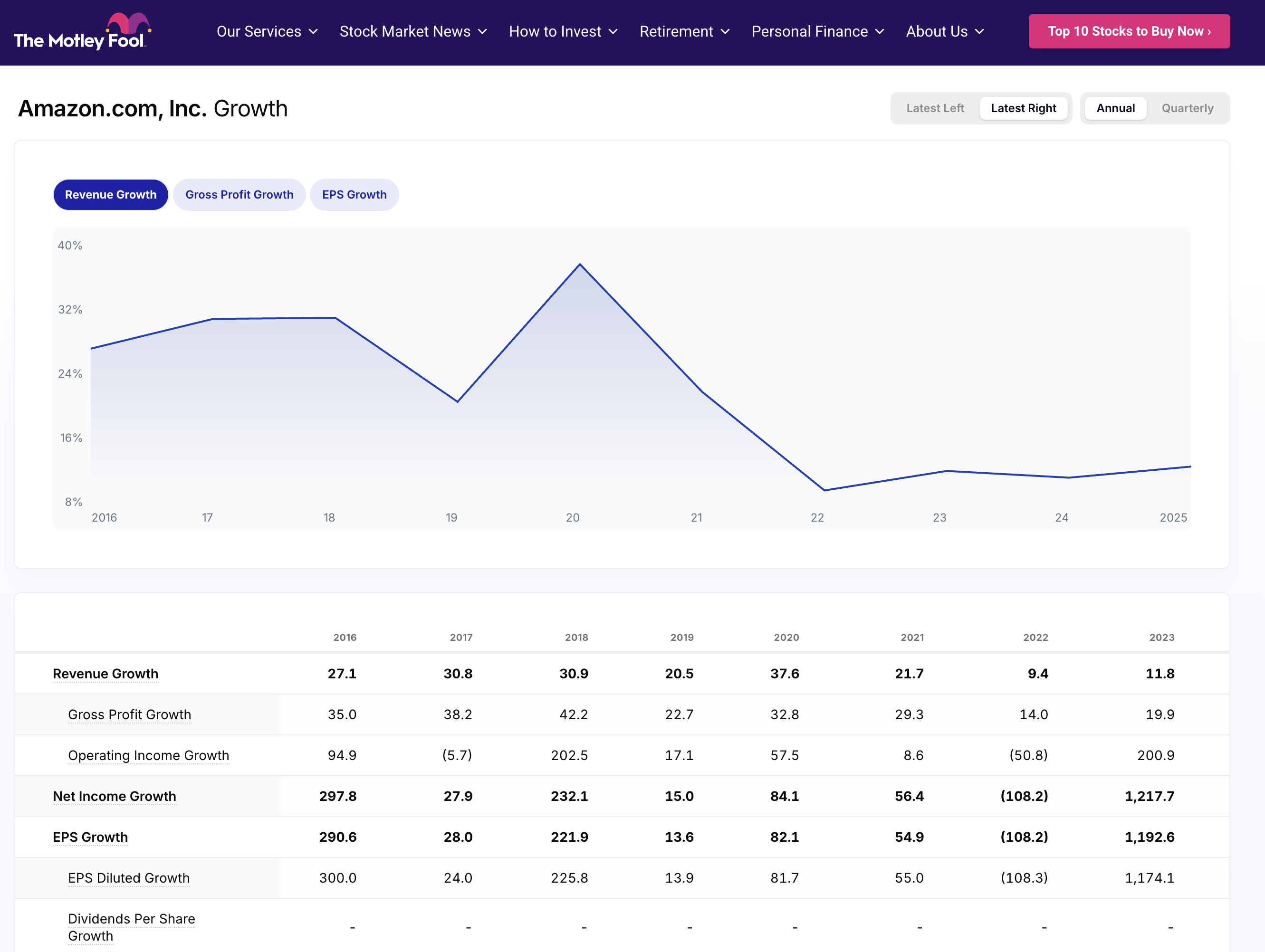Switch chart to Gross Profit Growth tab
1265x952 pixels.
239,194
